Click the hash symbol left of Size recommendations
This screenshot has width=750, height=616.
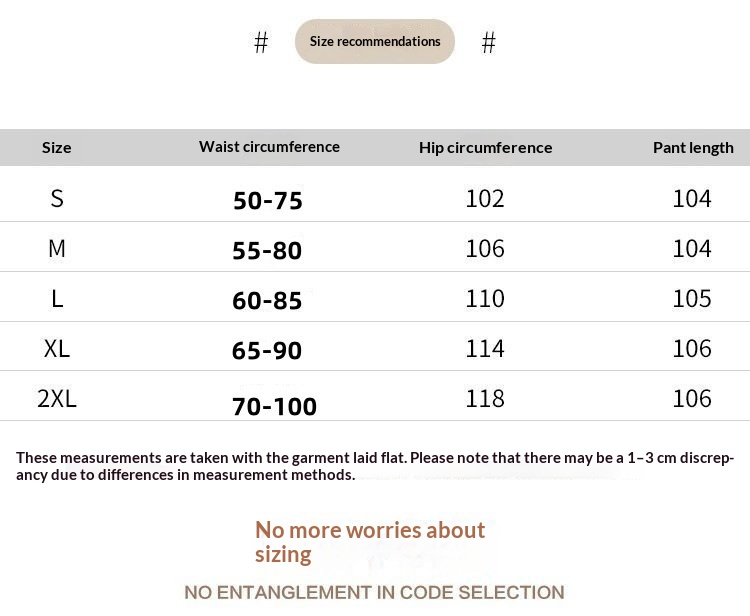point(261,42)
